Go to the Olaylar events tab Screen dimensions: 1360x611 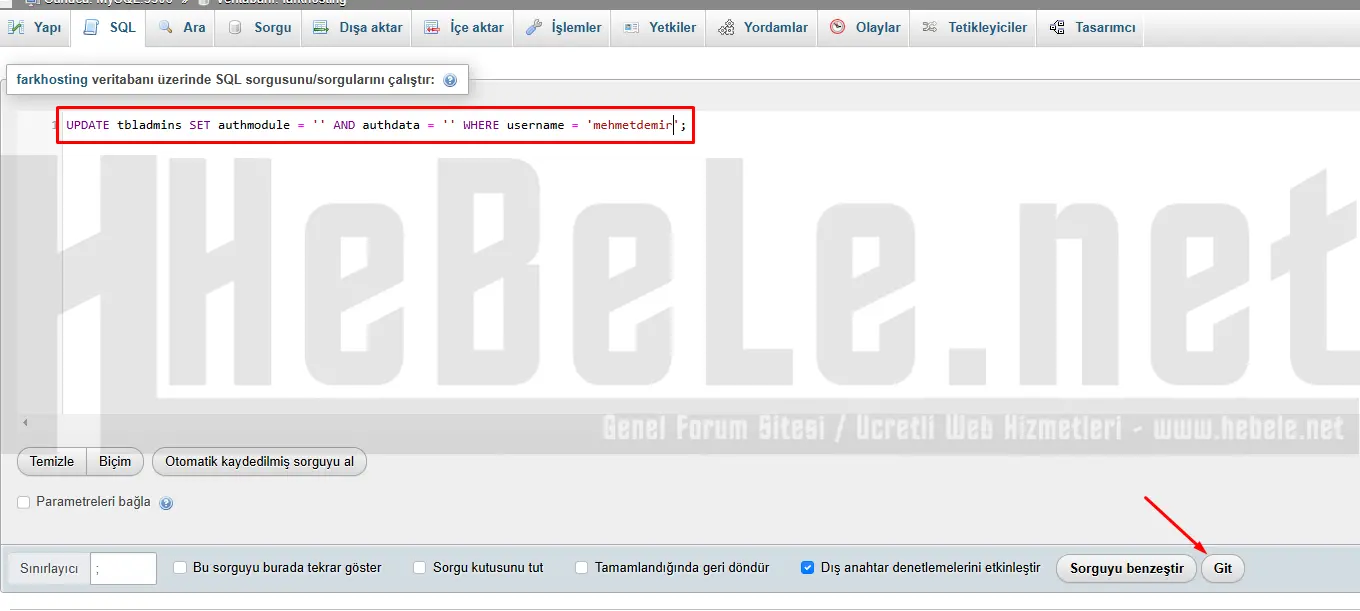(x=865, y=27)
